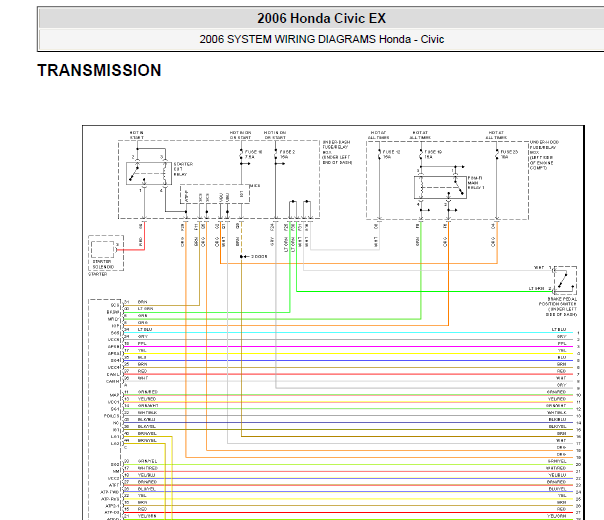The width and height of the screenshot is (604, 520).
Task: Click the "2006 Honda Civic EX" title
Action: pyautogui.click(x=321, y=18)
